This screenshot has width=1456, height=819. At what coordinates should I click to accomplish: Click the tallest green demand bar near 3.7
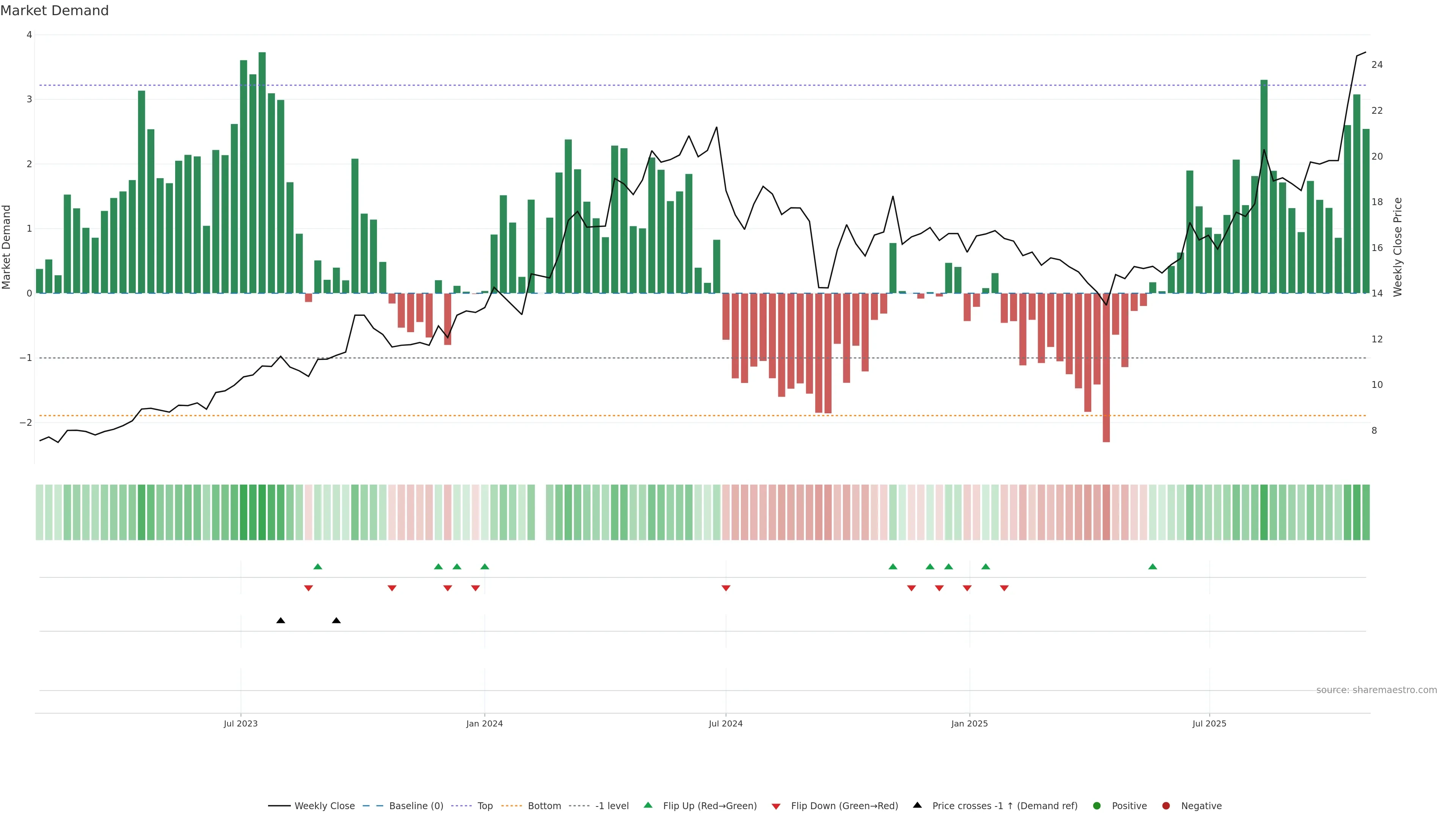(x=262, y=169)
